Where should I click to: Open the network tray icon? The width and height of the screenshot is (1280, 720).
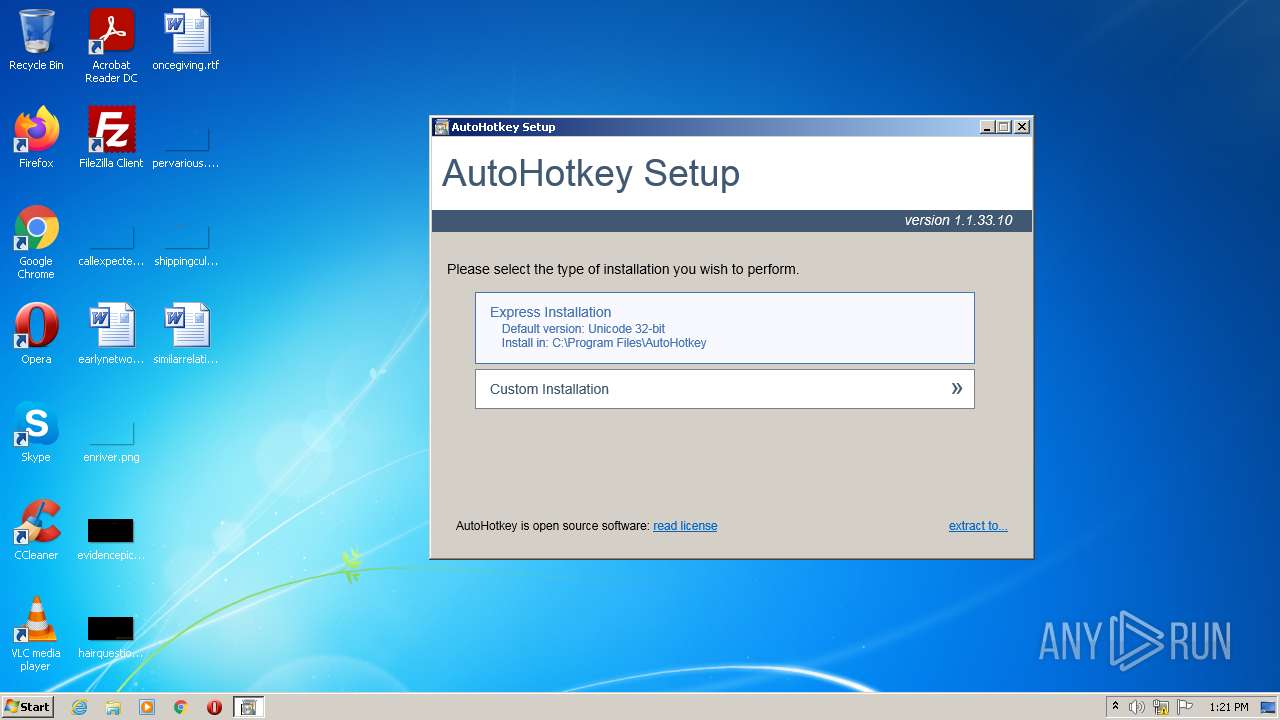tap(1161, 707)
